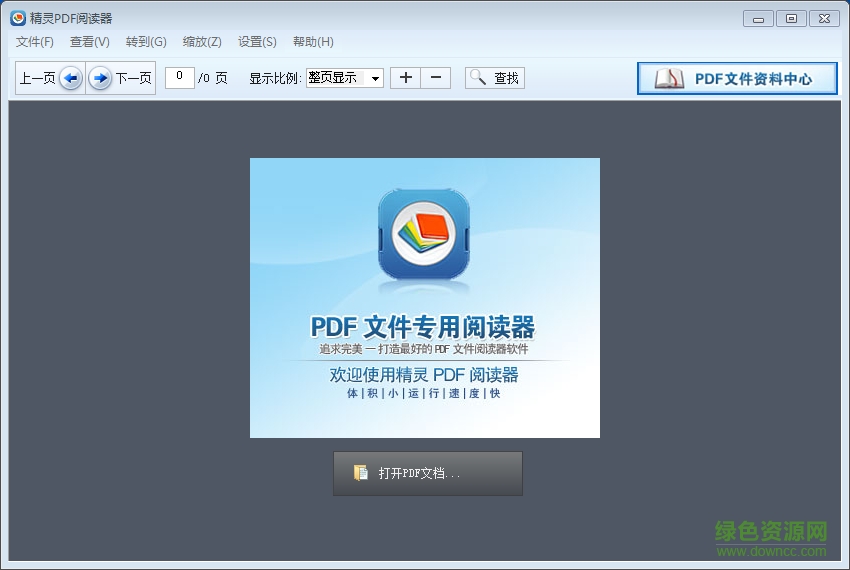This screenshot has height=570, width=850.
Task: Open the 转到(G) menu
Action: (146, 42)
